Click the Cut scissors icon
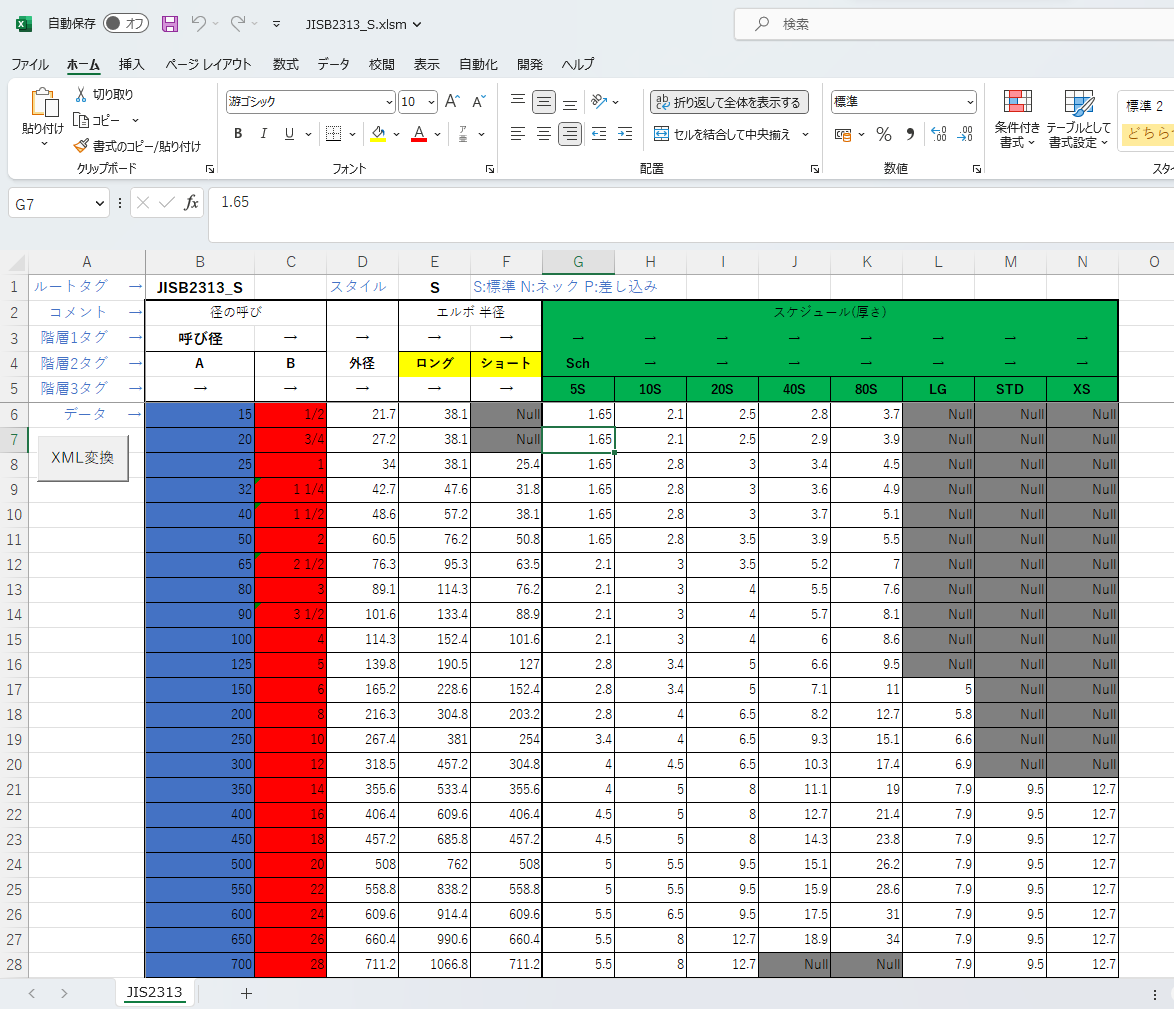Image resolution: width=1174 pixels, height=1009 pixels. click(82, 94)
